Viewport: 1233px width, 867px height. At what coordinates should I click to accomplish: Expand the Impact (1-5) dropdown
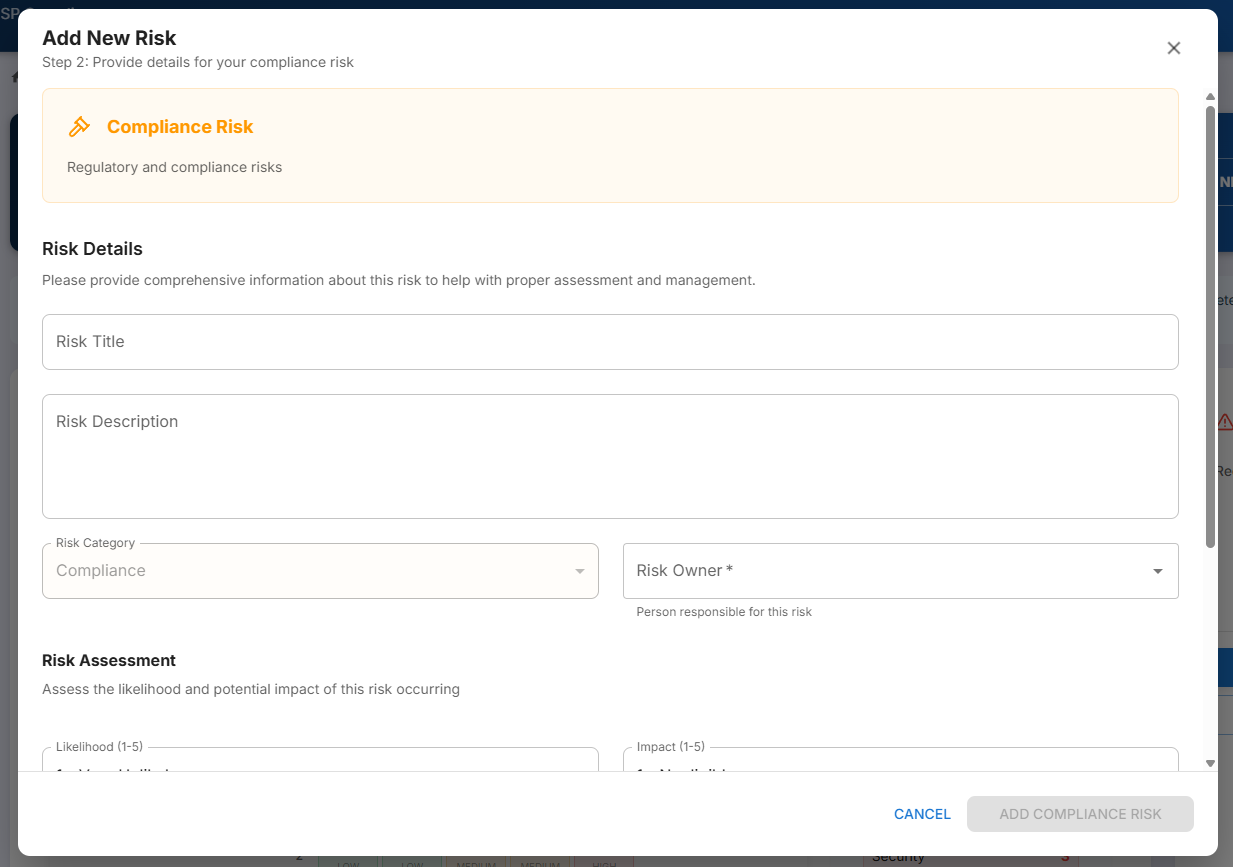900,760
